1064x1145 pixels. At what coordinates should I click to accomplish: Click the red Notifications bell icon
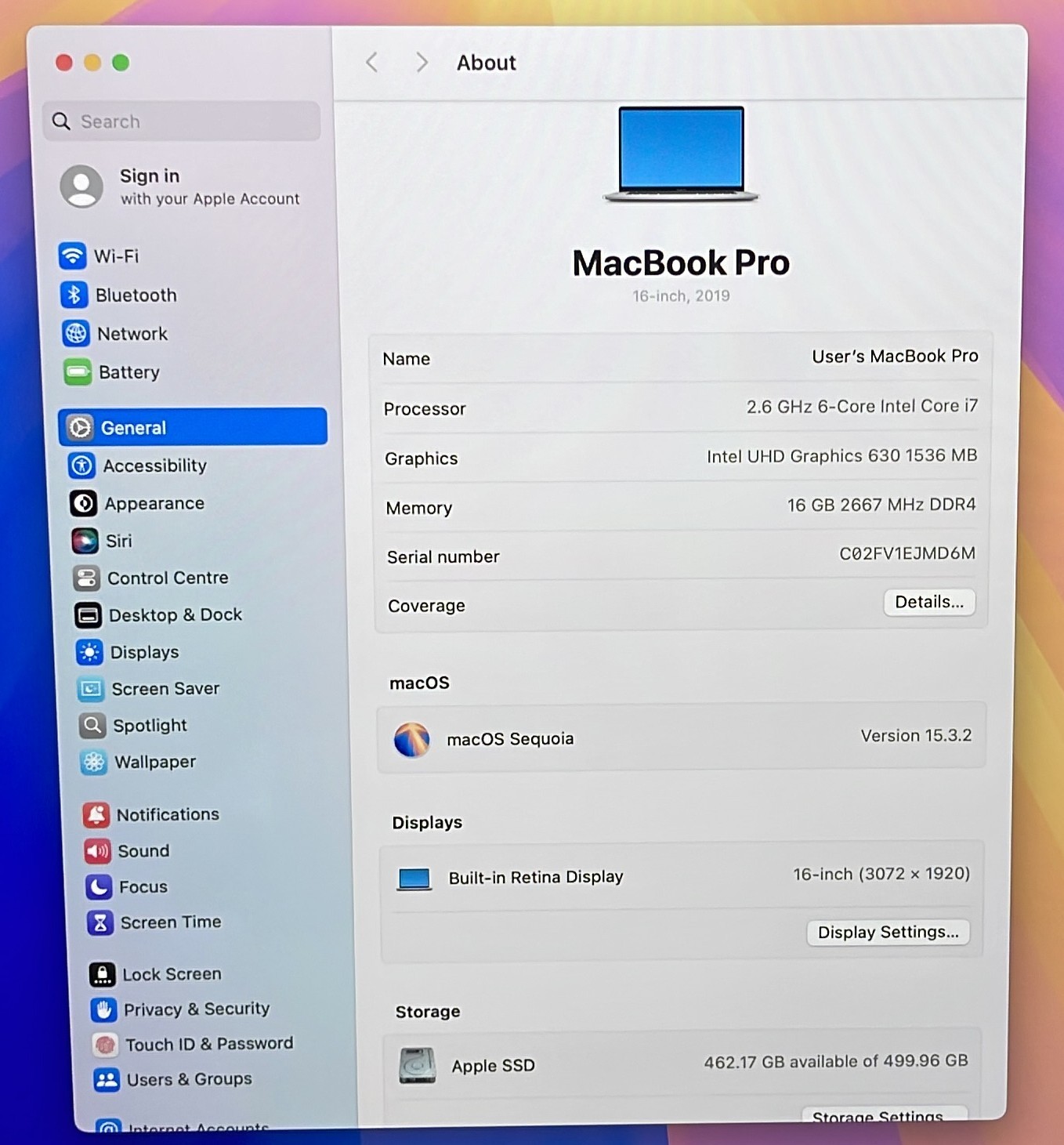(96, 815)
